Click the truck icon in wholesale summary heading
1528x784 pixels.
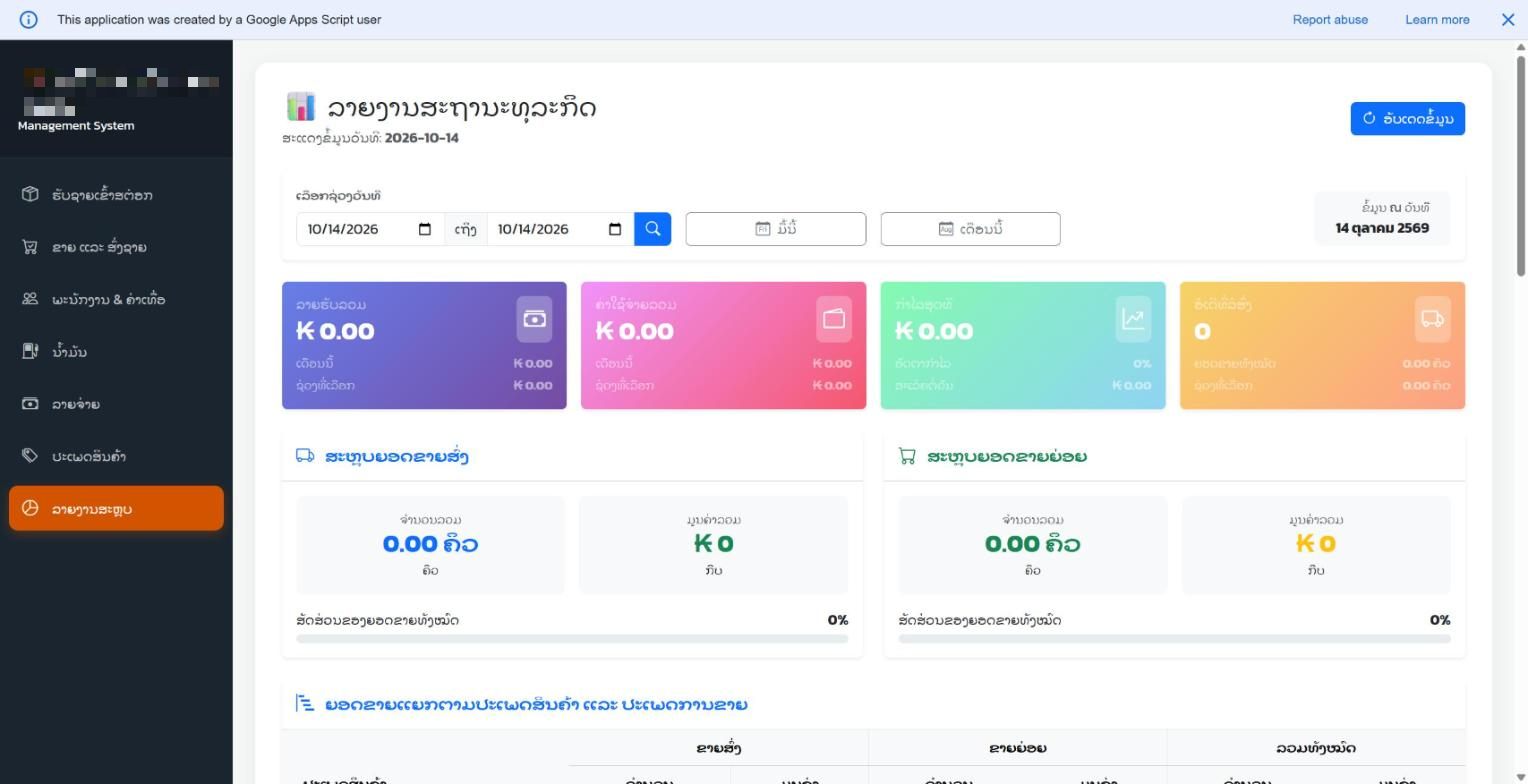[305, 456]
